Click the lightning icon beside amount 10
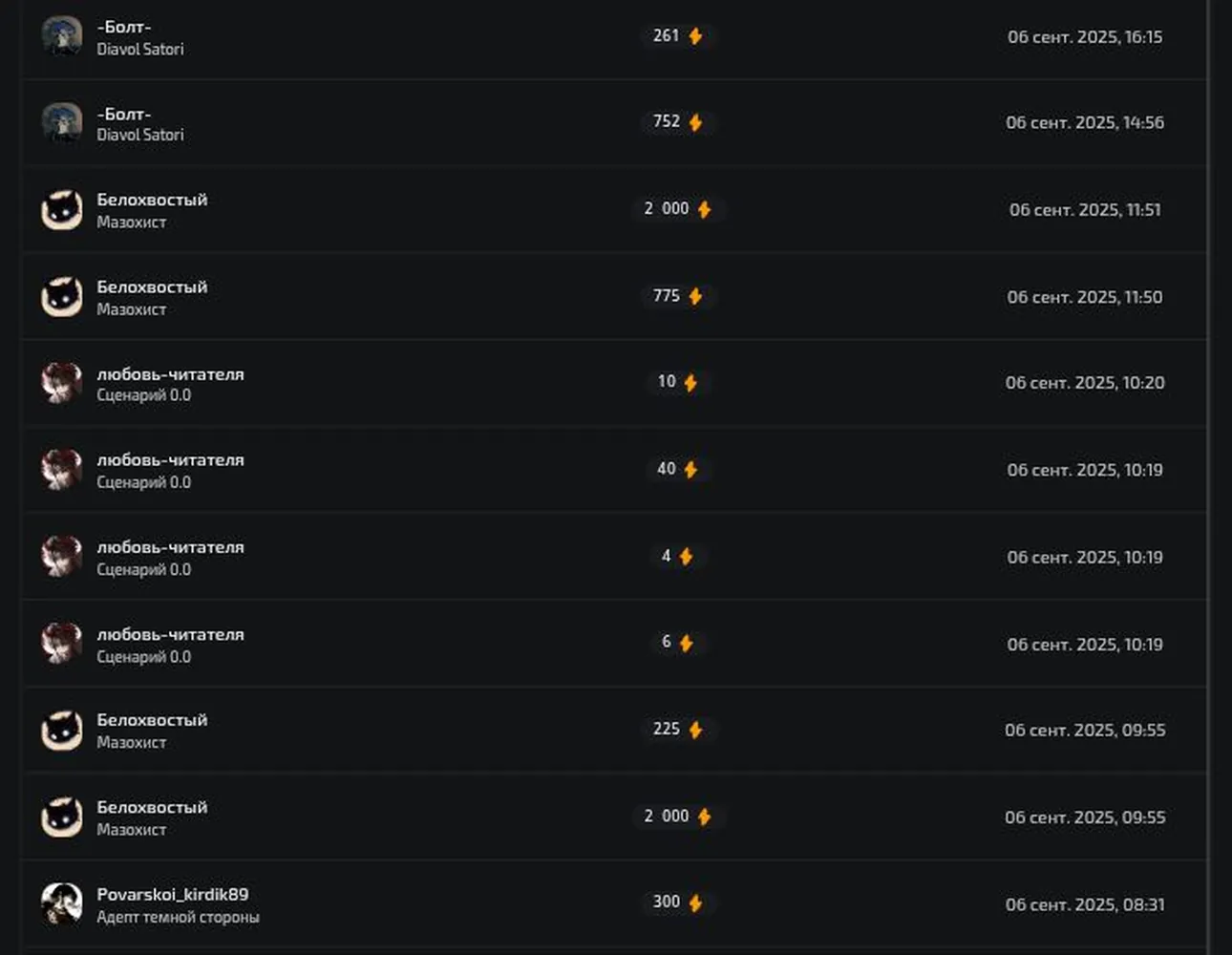 tap(690, 383)
